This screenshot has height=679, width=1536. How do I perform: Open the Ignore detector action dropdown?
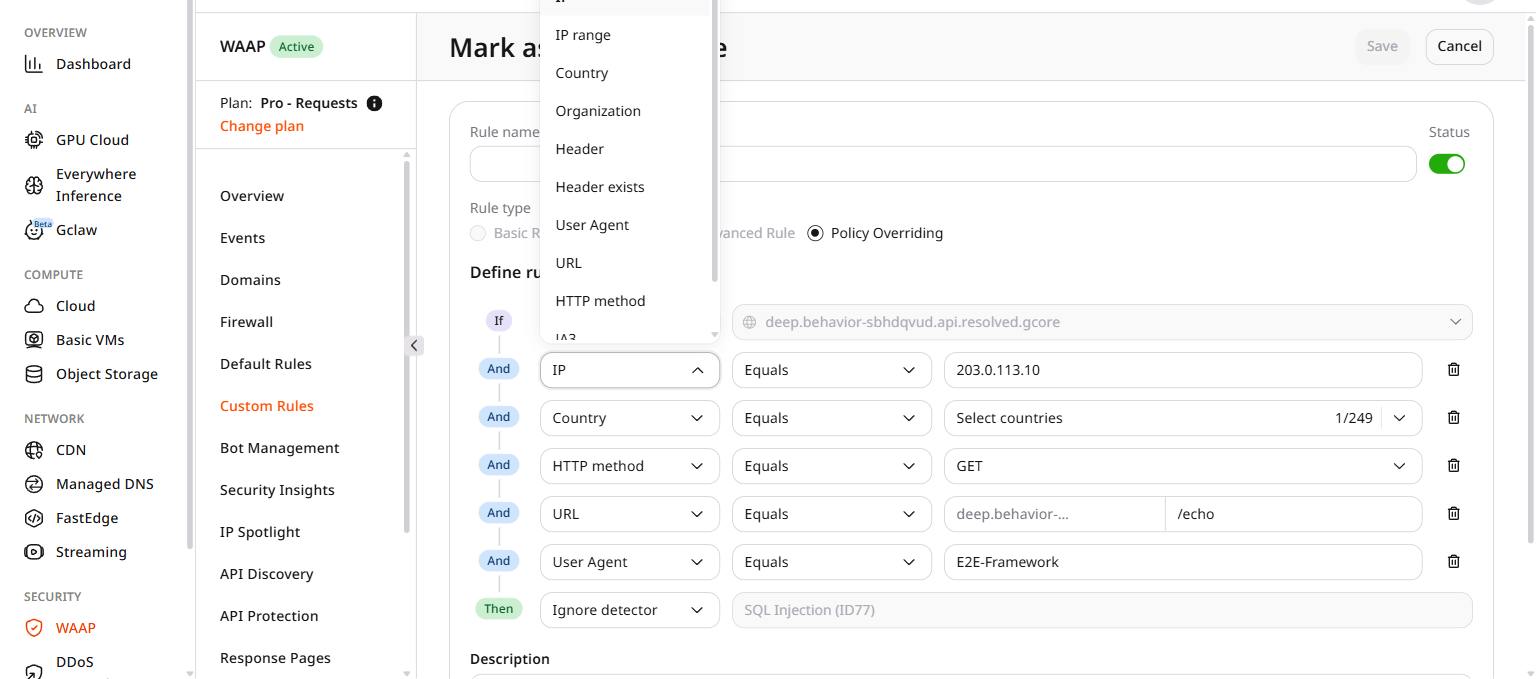pyautogui.click(x=630, y=610)
